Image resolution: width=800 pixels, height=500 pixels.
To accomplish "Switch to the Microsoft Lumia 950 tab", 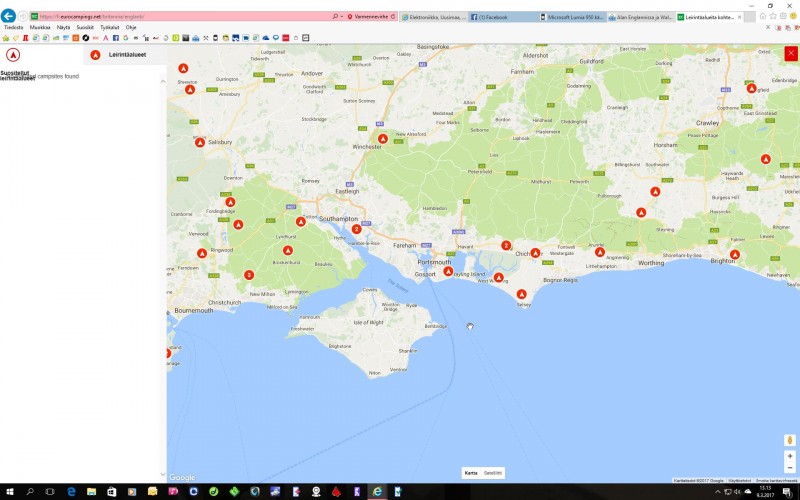I will [570, 17].
